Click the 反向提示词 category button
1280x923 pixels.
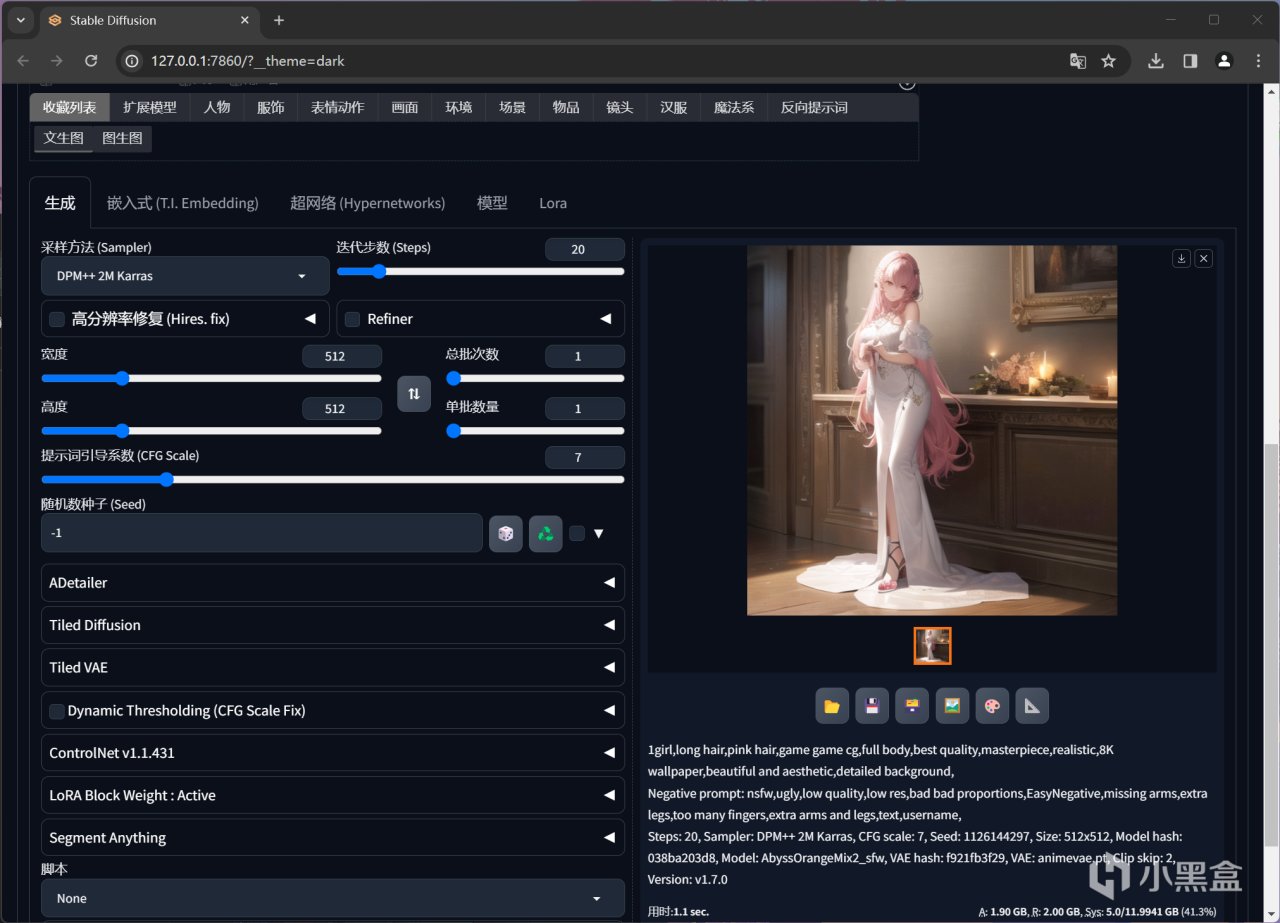[x=814, y=107]
